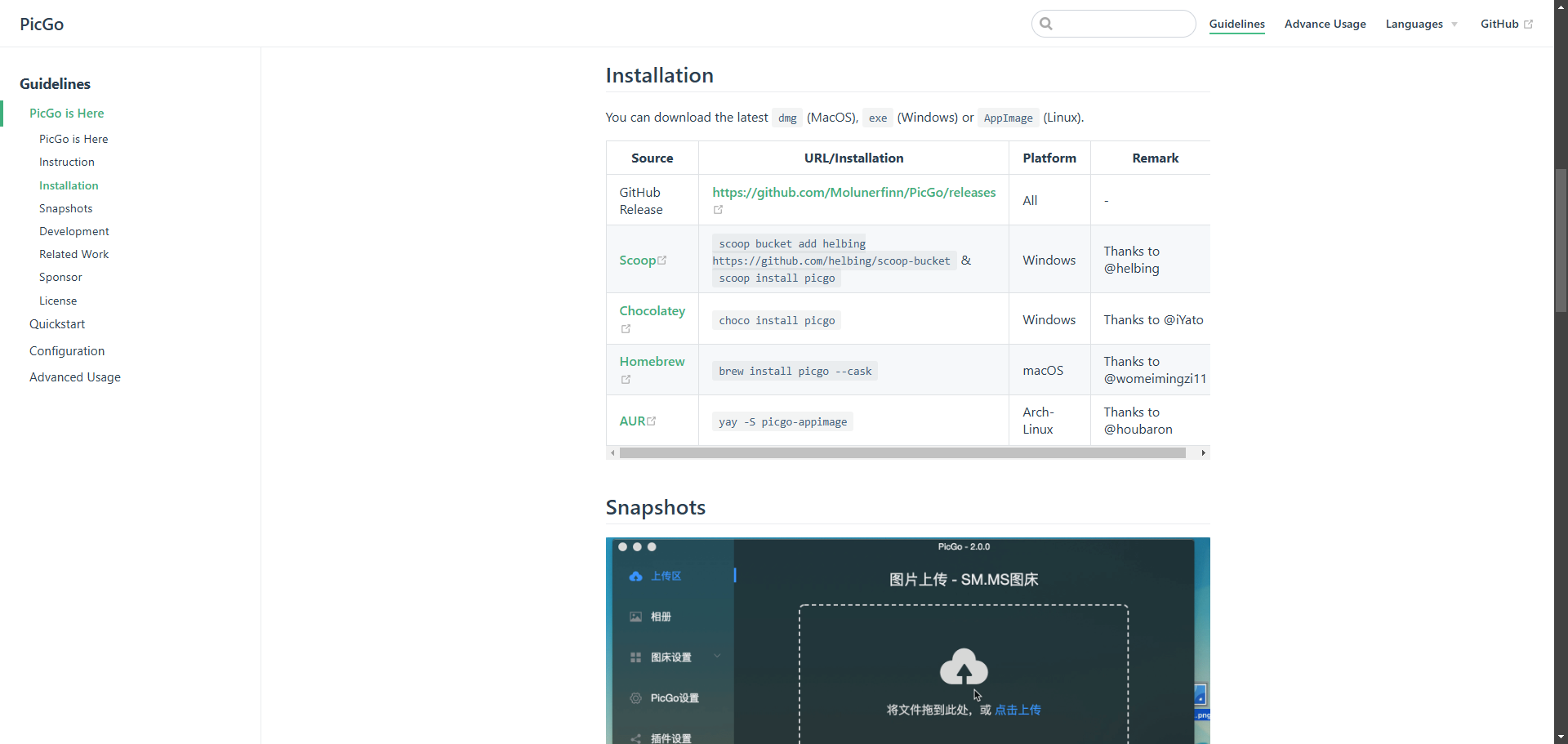1568x744 pixels.
Task: Open the Guidelines nav tab
Action: (x=1236, y=25)
